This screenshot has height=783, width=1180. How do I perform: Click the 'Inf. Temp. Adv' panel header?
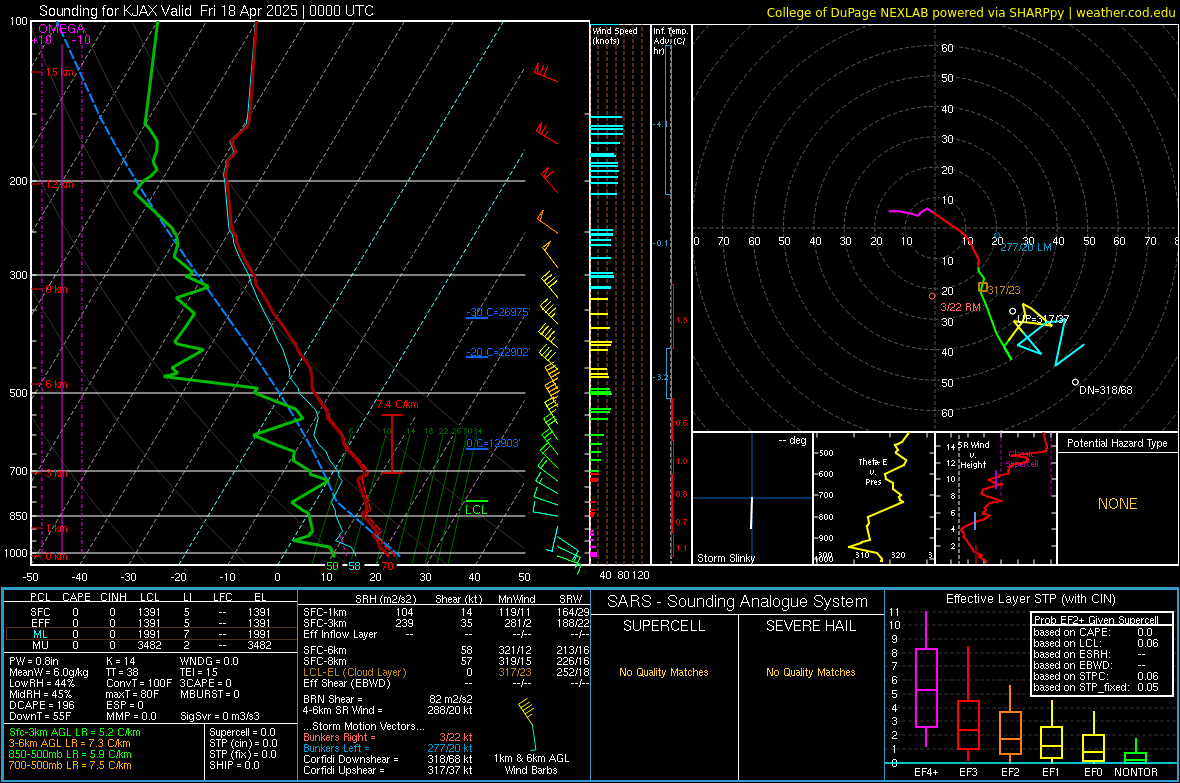click(x=670, y=41)
